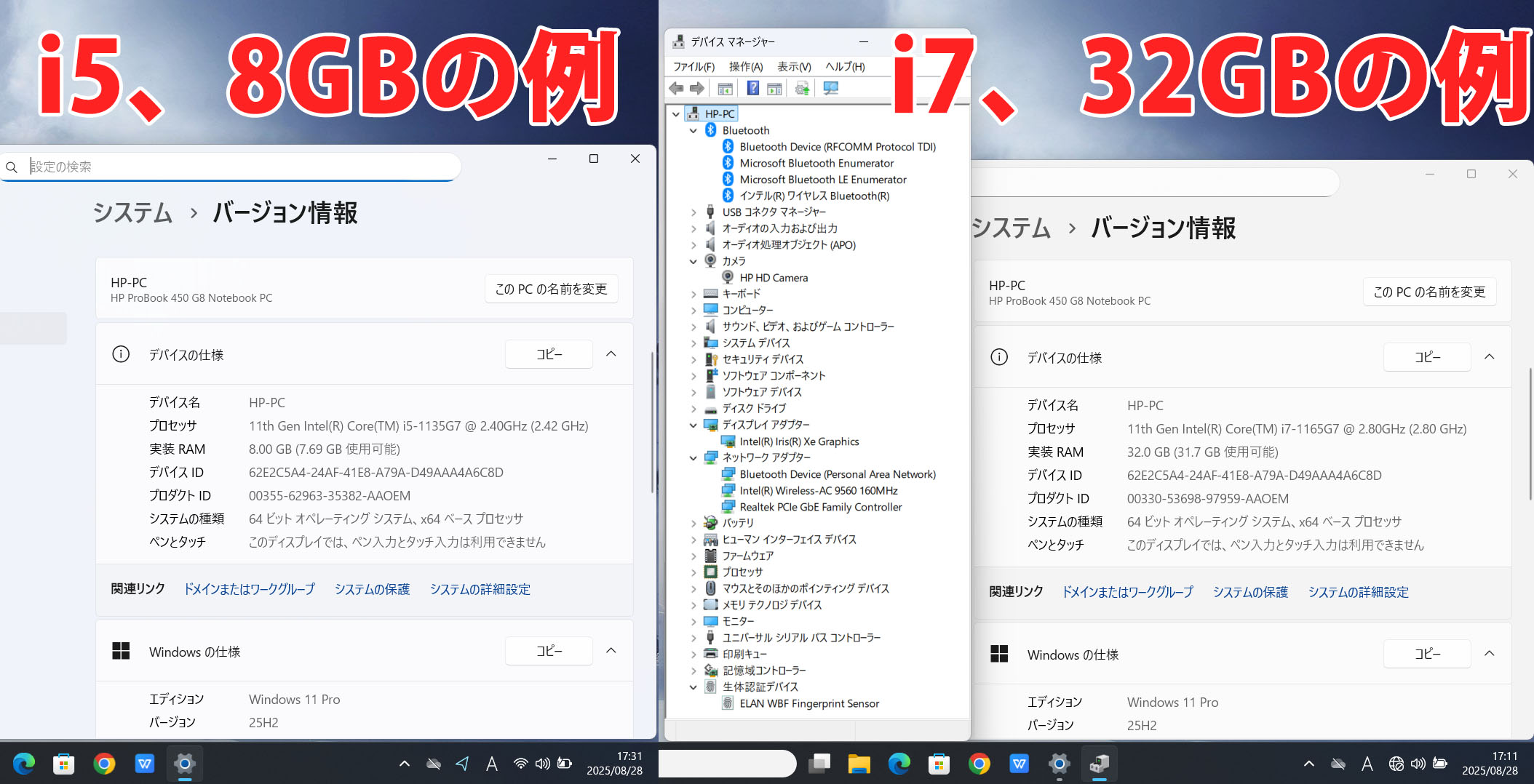
Task: Click the show/hide console tree toolbar icon
Action: pos(725,89)
